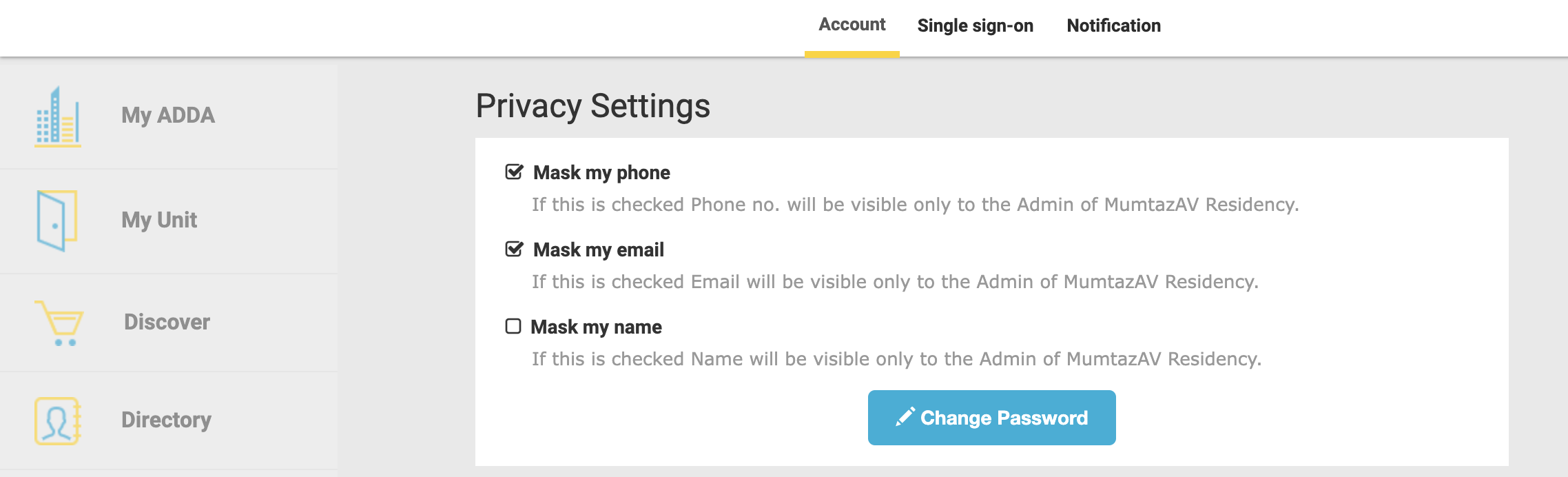Go to My Unit sidebar label
The image size is (1568, 477).
tap(159, 220)
